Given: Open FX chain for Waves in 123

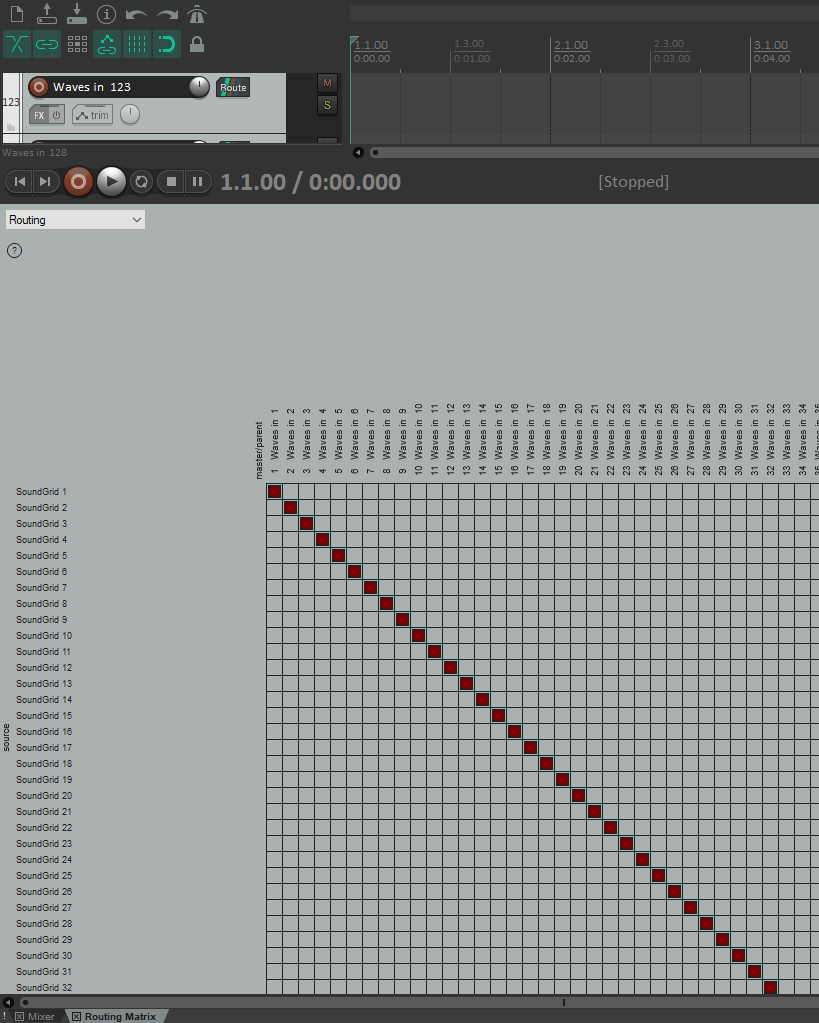Looking at the screenshot, I should point(40,115).
